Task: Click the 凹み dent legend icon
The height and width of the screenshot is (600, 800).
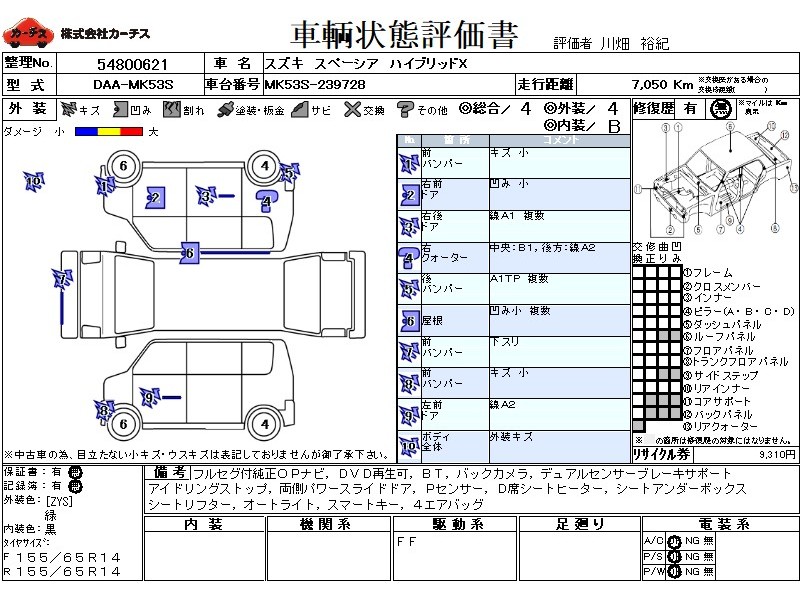Action: pos(120,109)
